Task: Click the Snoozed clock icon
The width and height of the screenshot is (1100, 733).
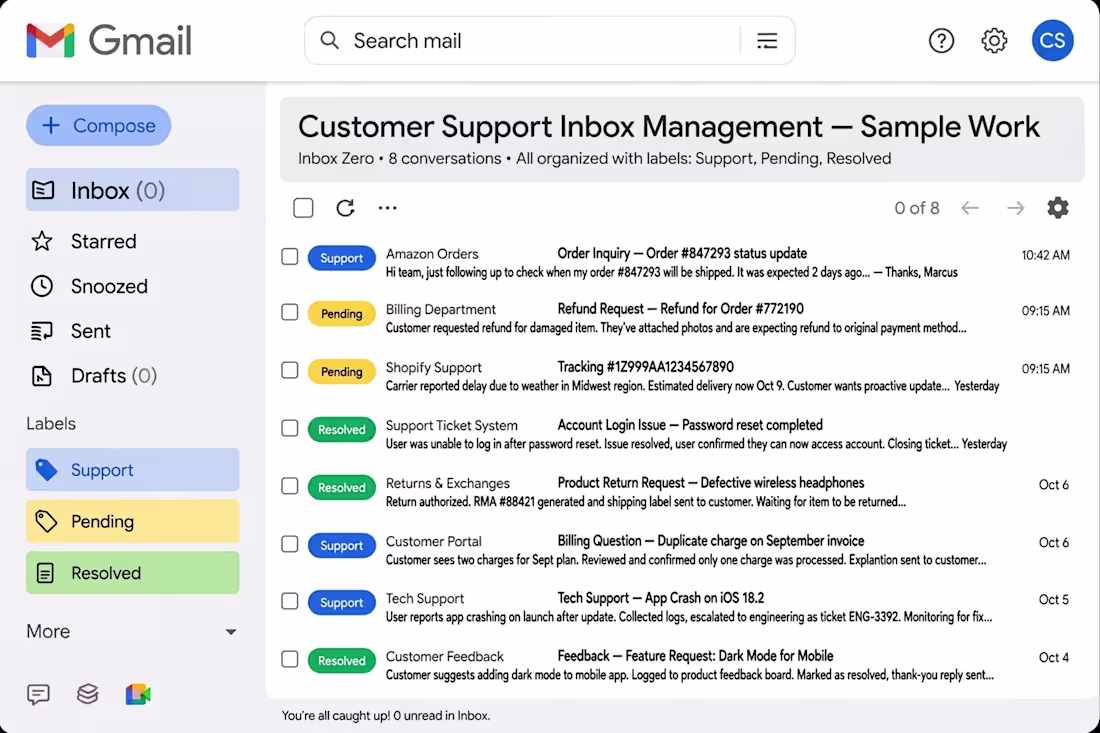Action: [x=42, y=286]
